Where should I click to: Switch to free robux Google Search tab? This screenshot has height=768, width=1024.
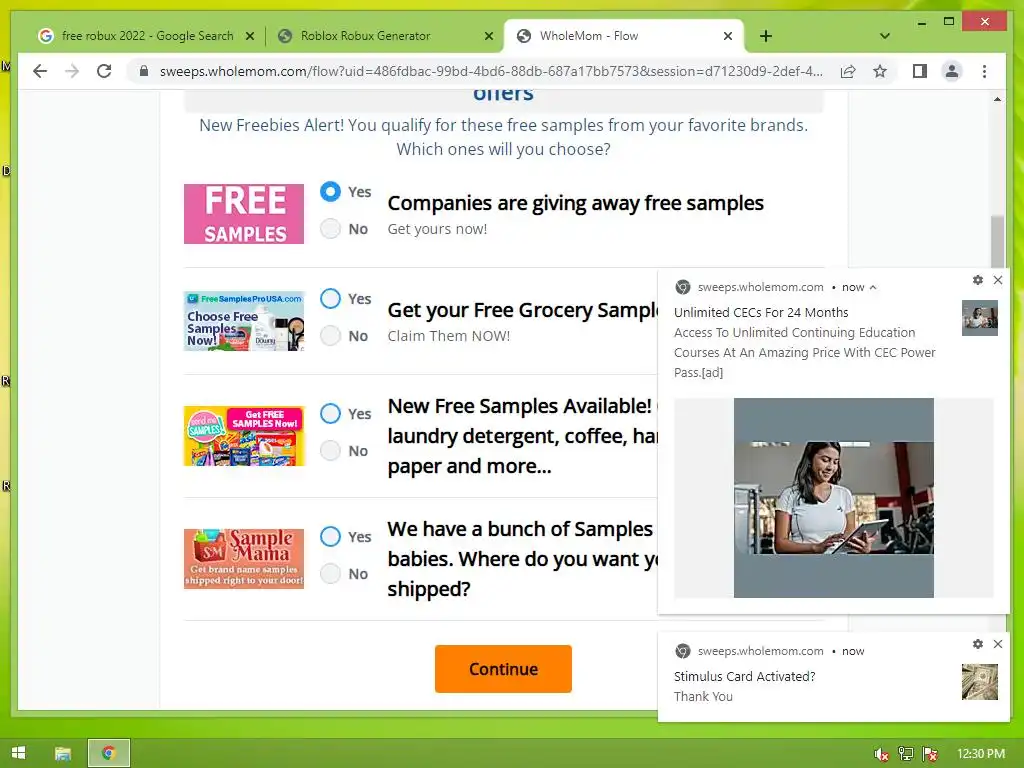point(146,36)
